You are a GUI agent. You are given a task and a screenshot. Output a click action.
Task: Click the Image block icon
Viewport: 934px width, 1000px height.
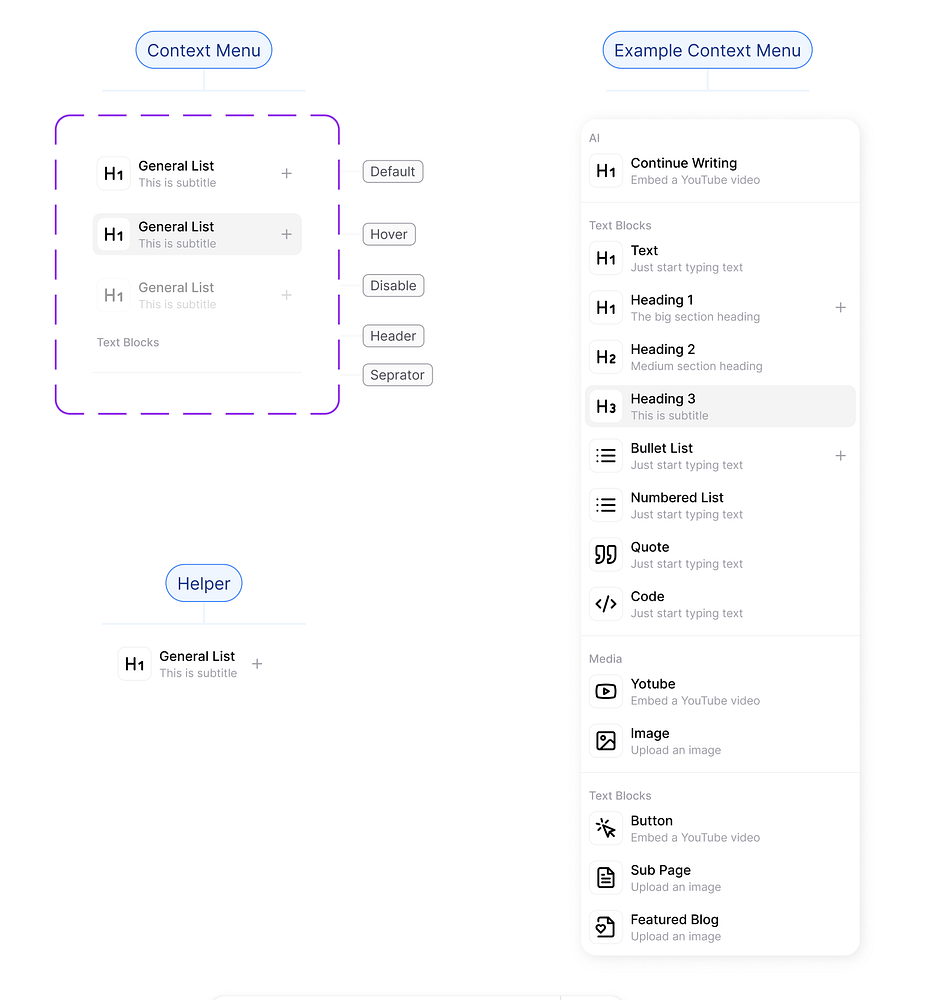(x=606, y=741)
